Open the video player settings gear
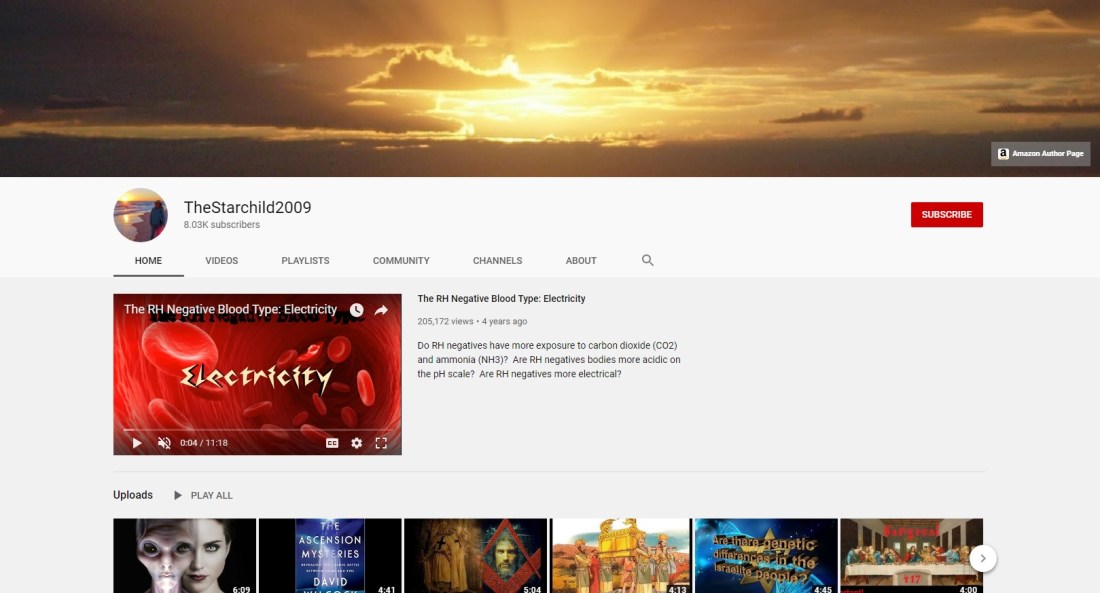 [x=356, y=443]
